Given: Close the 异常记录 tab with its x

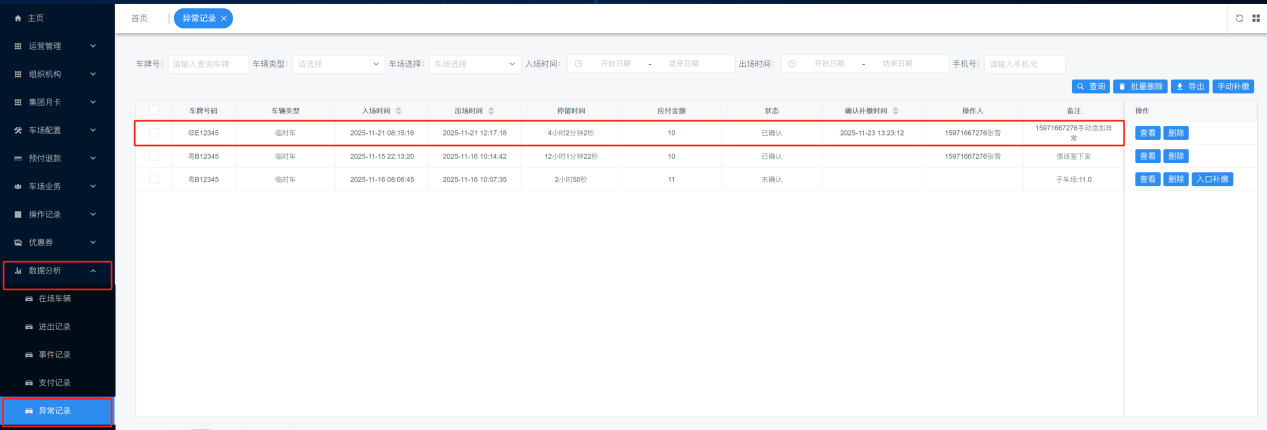Looking at the screenshot, I should pos(224,18).
